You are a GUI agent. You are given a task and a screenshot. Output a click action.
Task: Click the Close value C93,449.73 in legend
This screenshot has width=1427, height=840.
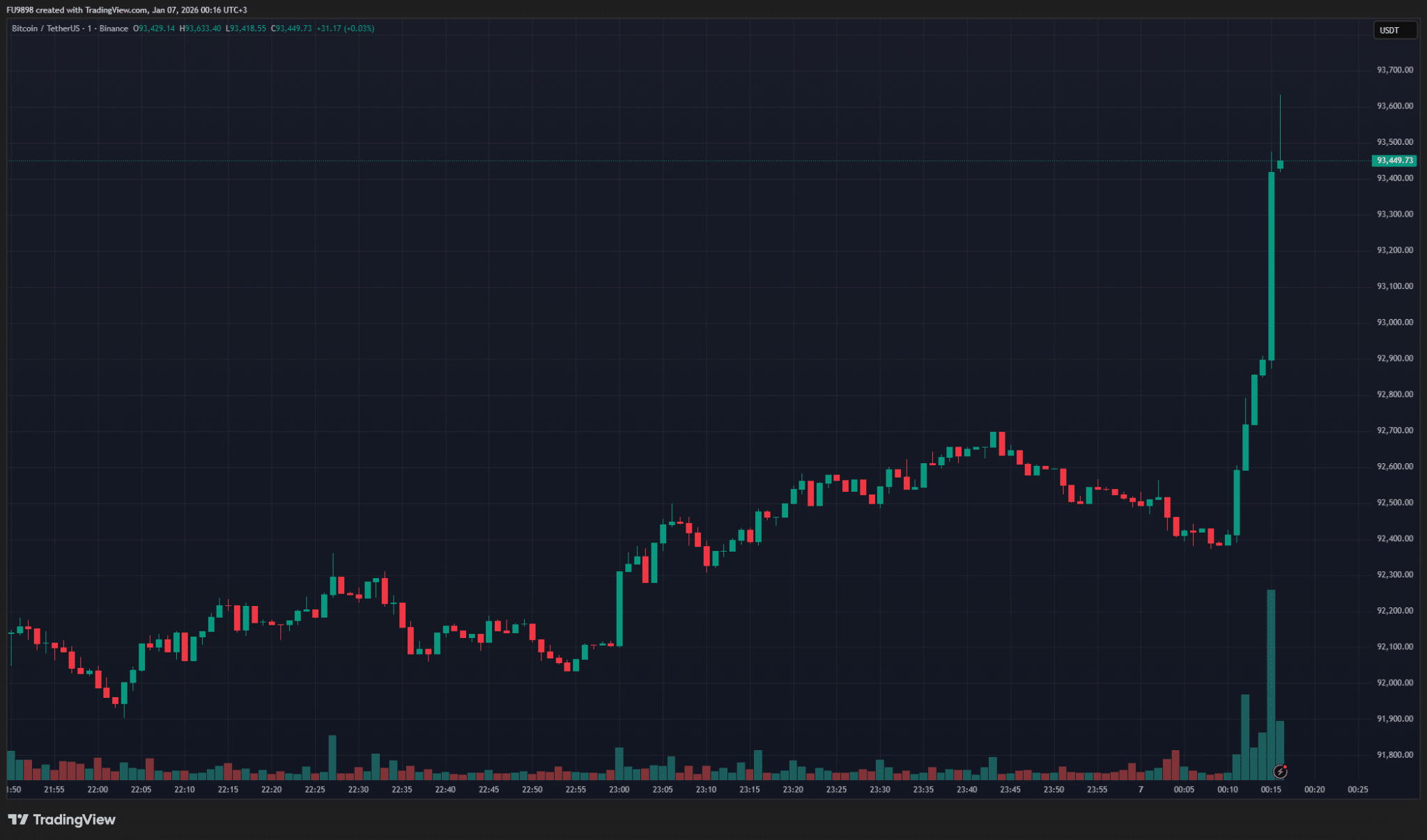pos(292,29)
